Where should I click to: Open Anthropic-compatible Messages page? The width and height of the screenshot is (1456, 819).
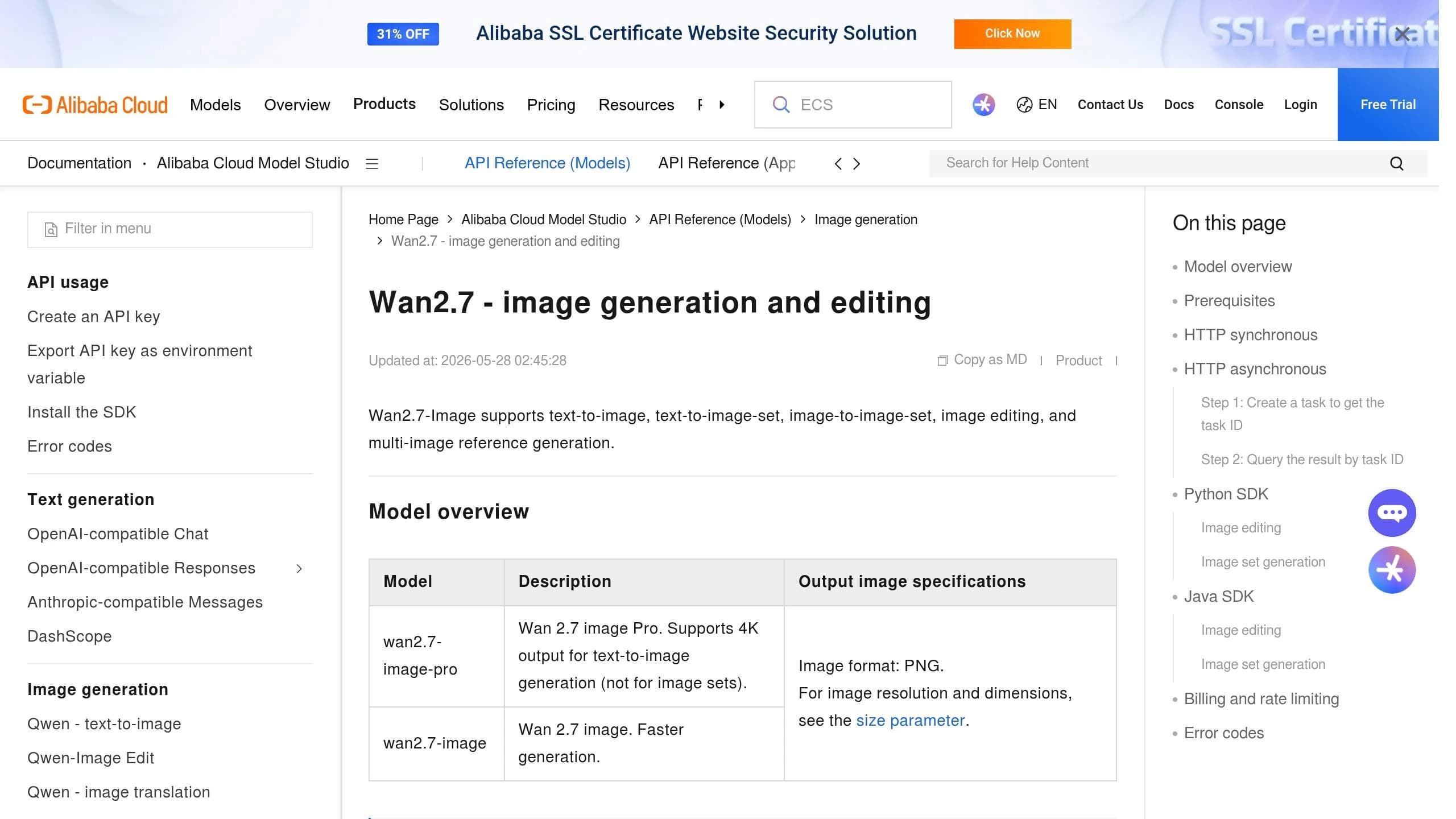point(145,602)
